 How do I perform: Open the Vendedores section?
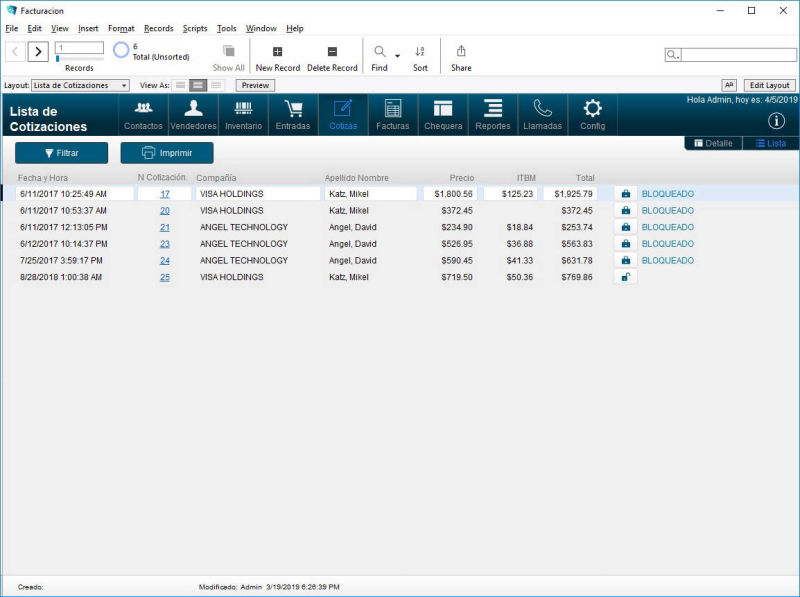pos(193,115)
